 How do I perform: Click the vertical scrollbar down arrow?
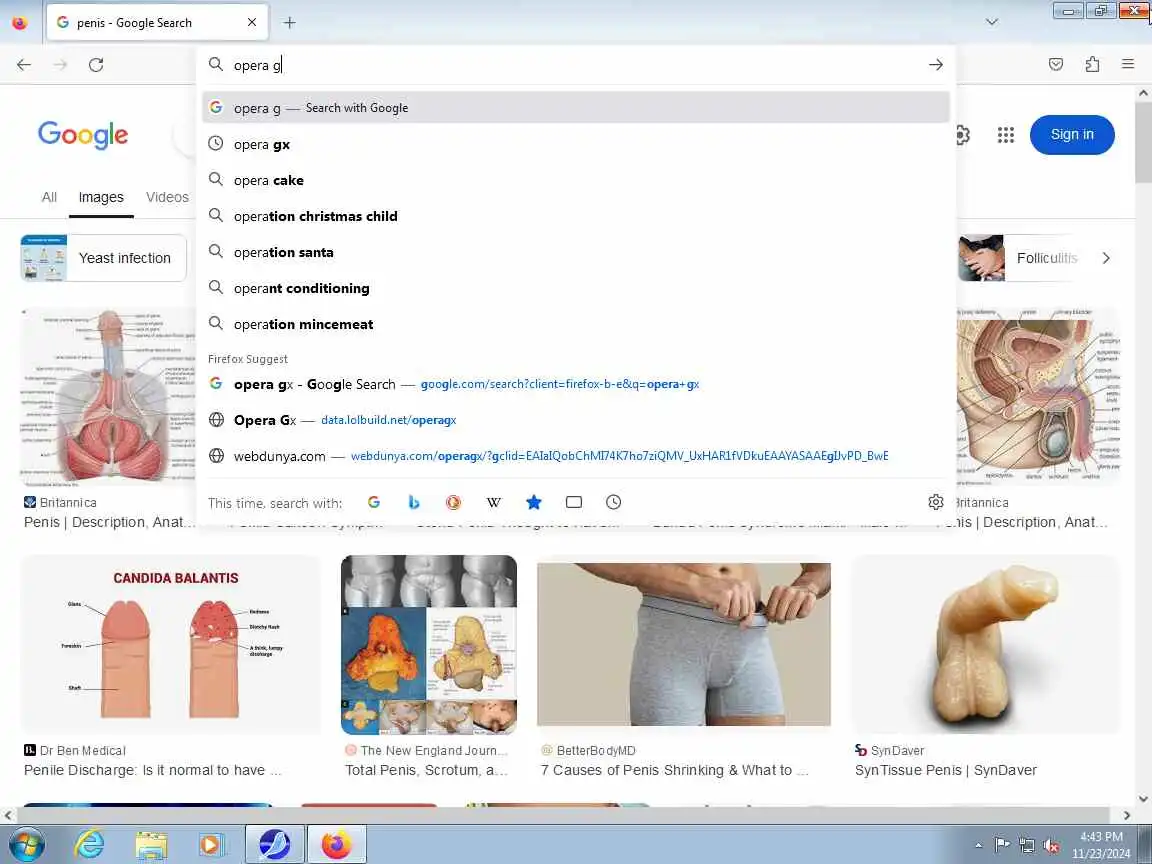click(1143, 799)
